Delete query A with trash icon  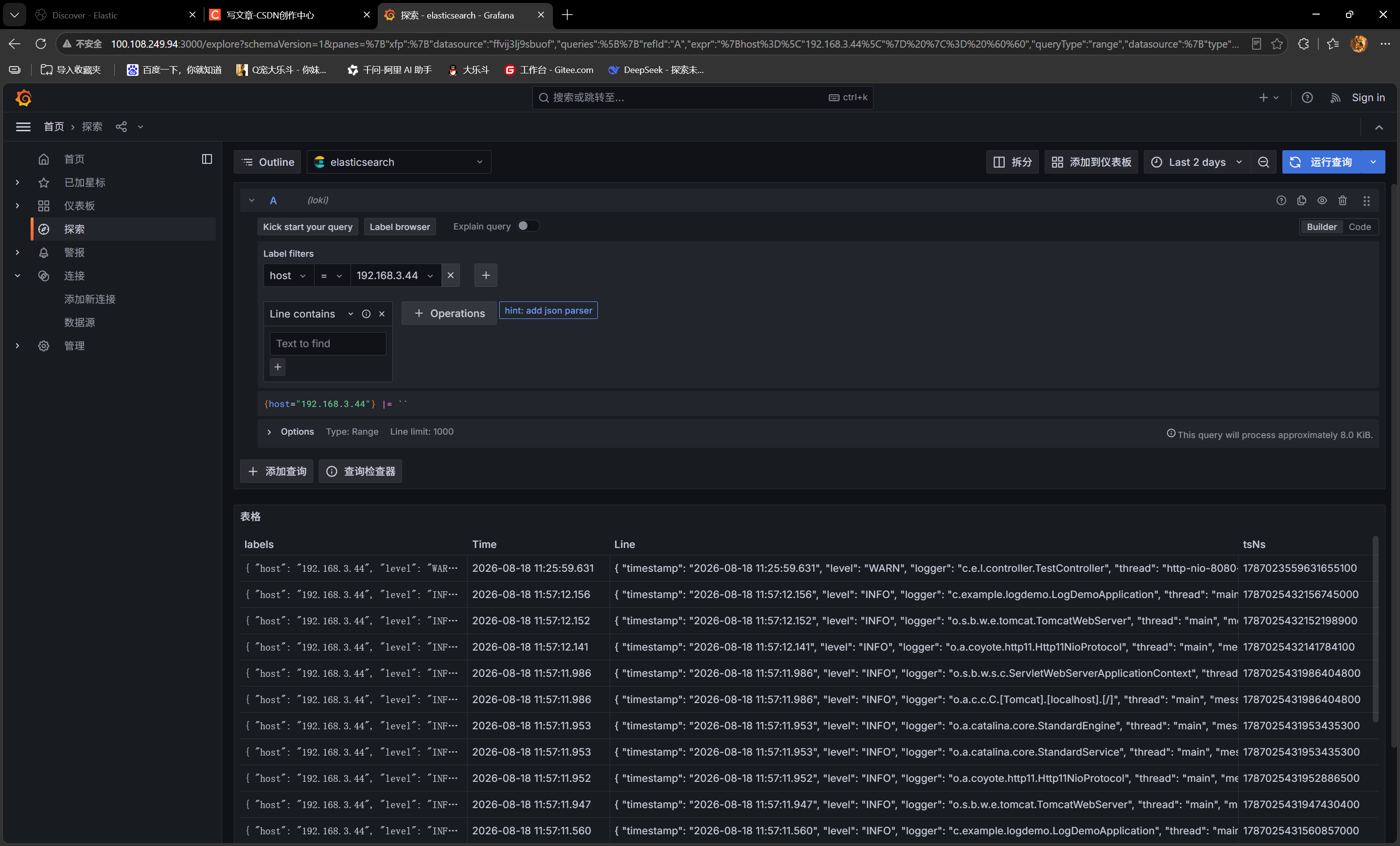coord(1343,201)
